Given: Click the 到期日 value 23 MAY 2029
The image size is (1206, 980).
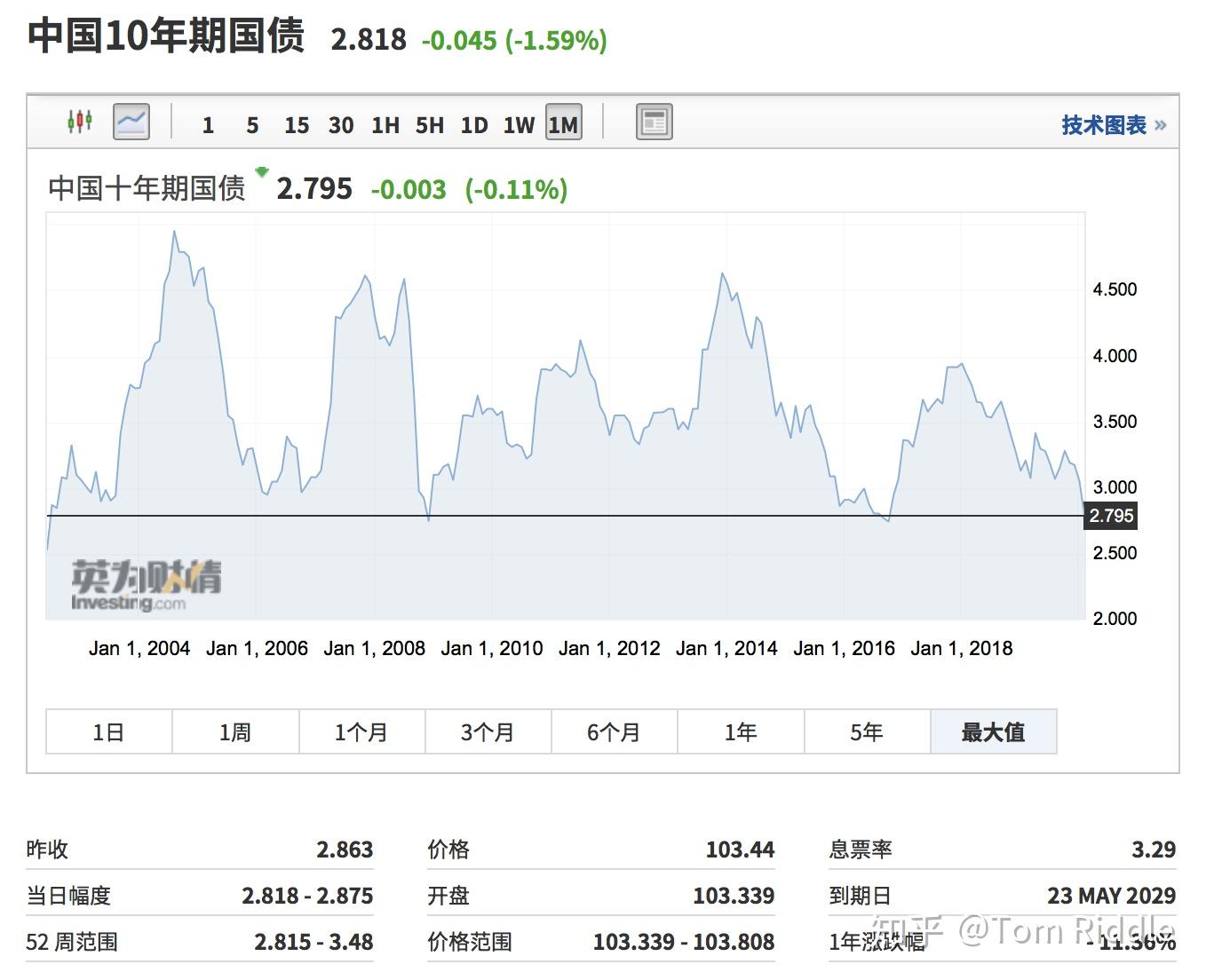Looking at the screenshot, I should (1111, 896).
